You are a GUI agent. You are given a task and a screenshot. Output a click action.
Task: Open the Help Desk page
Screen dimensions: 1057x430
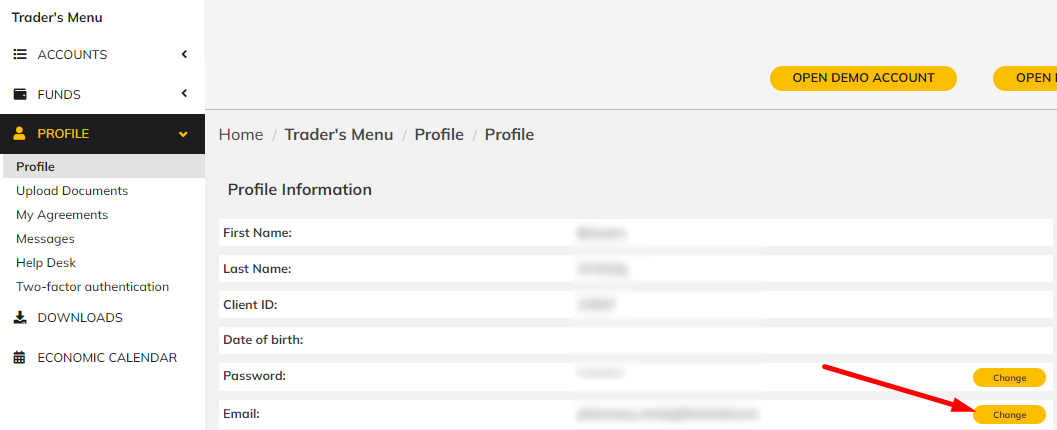46,263
